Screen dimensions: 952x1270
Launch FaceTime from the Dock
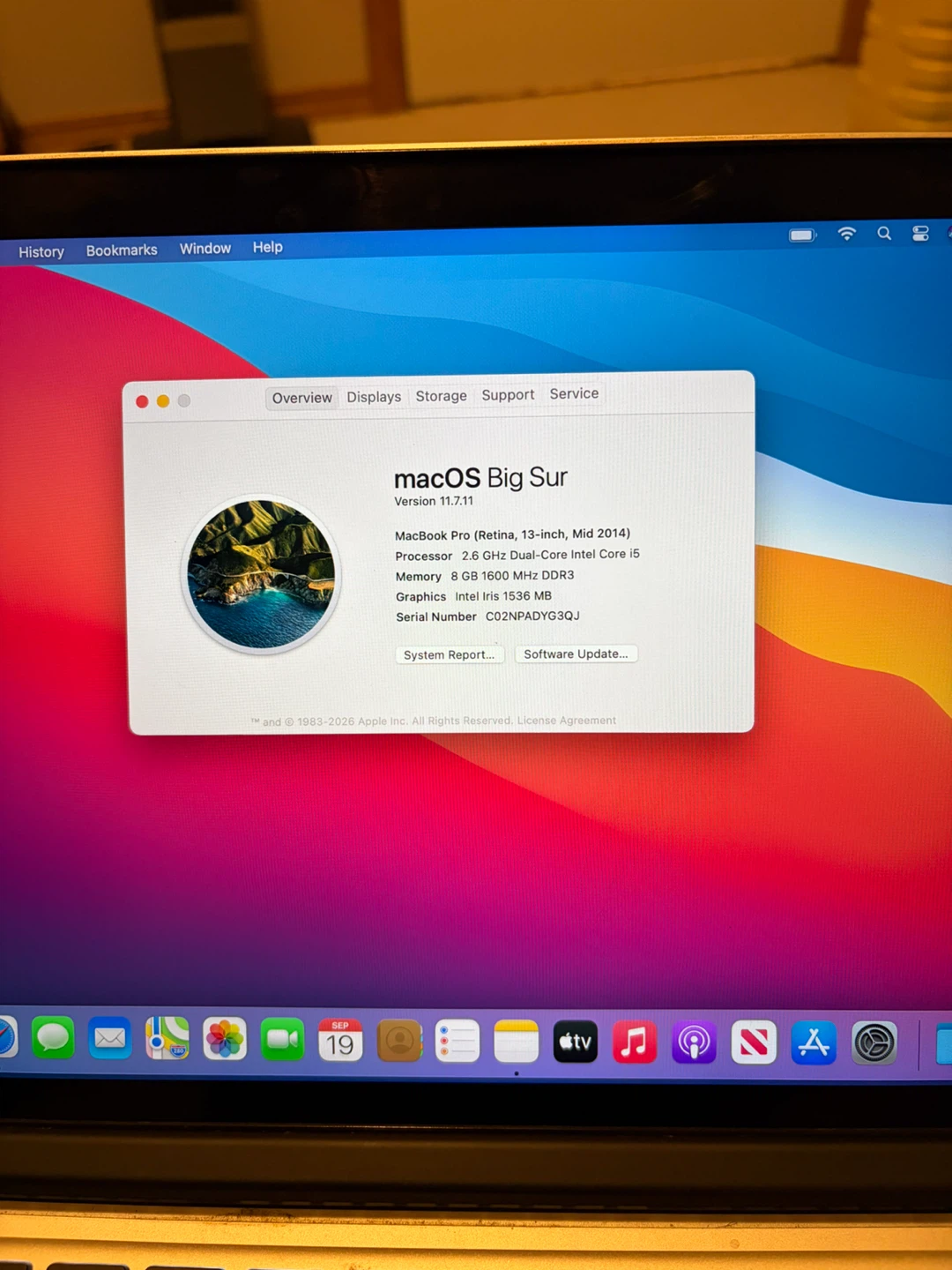282,1041
